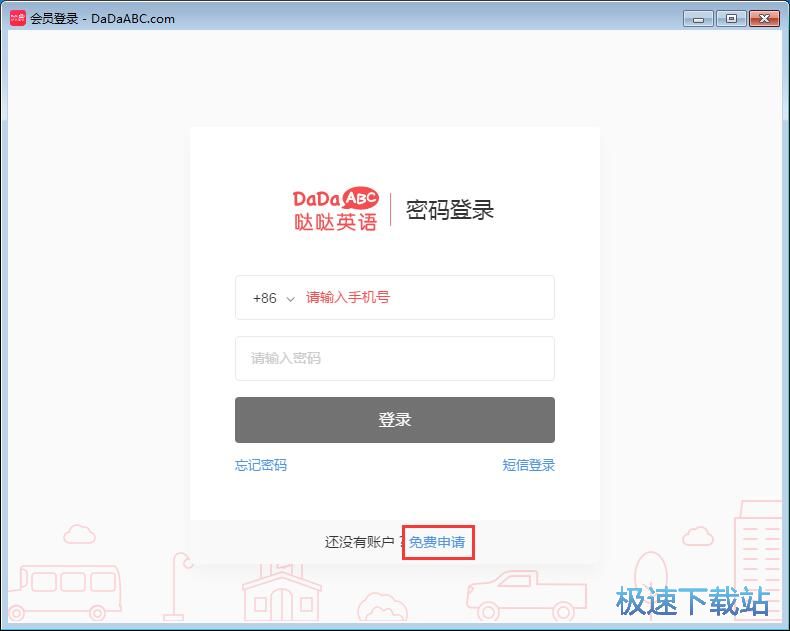Viewport: 790px width, 631px height.
Task: Open the 忘记密码 link
Action: [261, 465]
